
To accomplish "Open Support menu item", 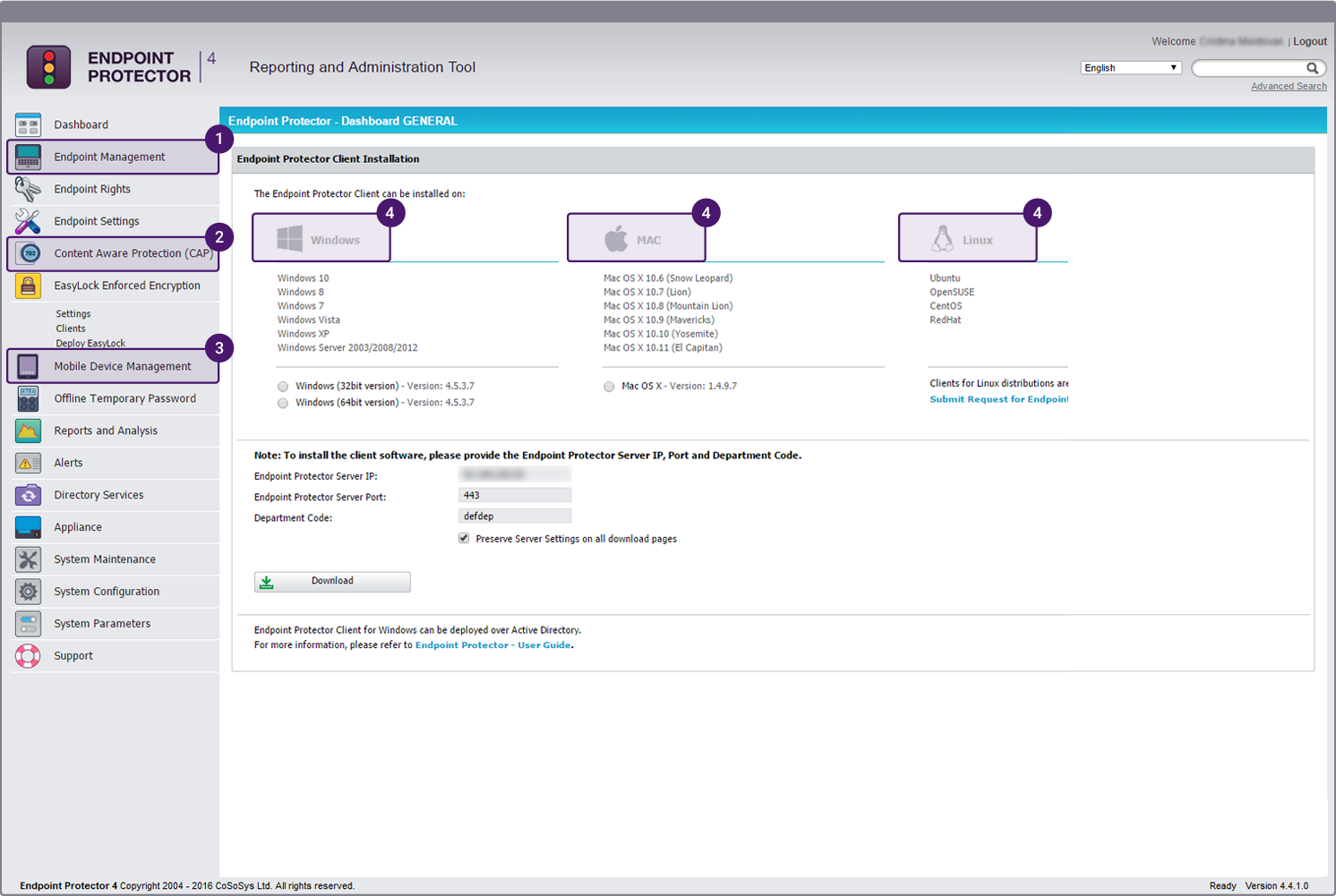I will click(73, 656).
